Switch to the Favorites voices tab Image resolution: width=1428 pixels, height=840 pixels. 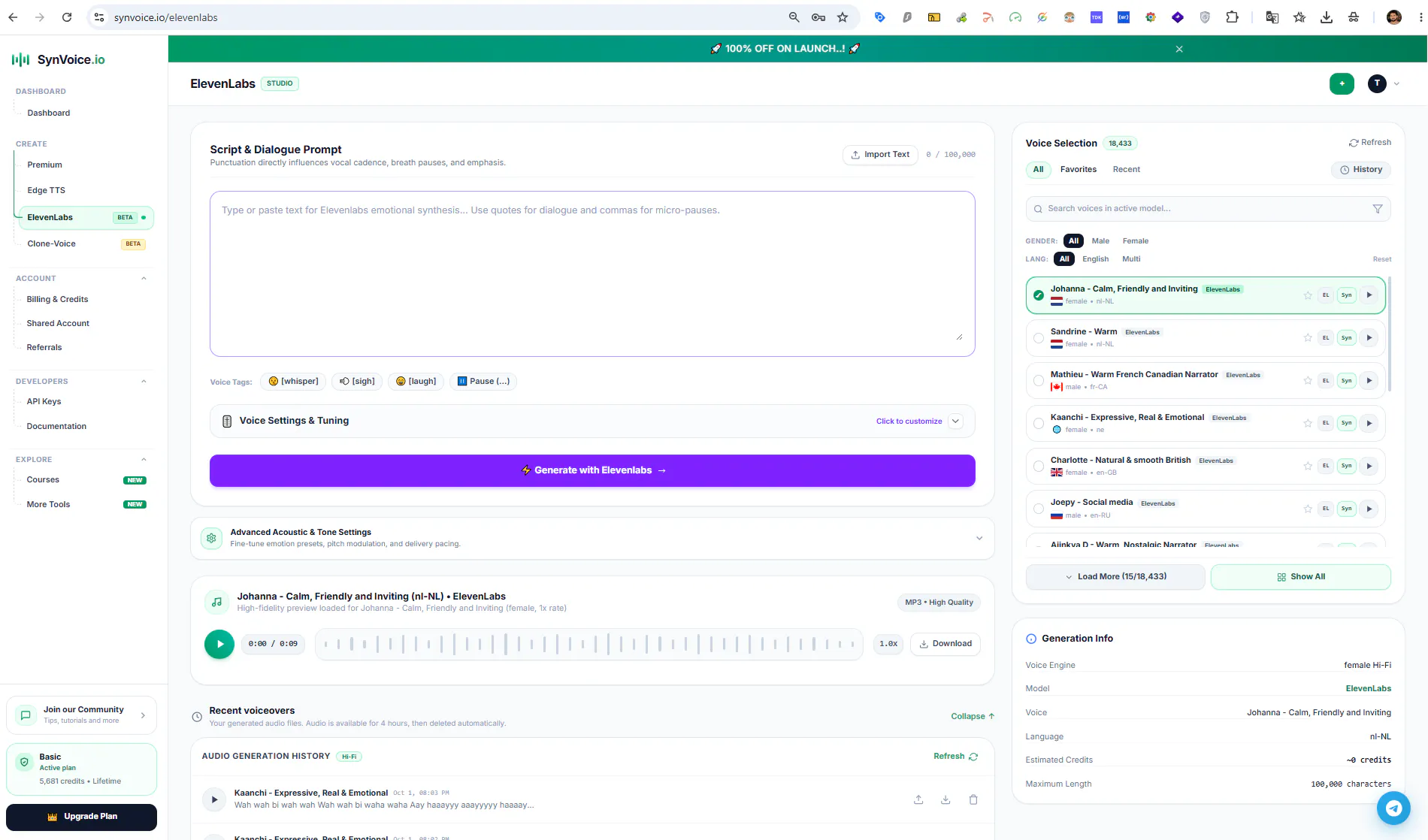point(1078,170)
